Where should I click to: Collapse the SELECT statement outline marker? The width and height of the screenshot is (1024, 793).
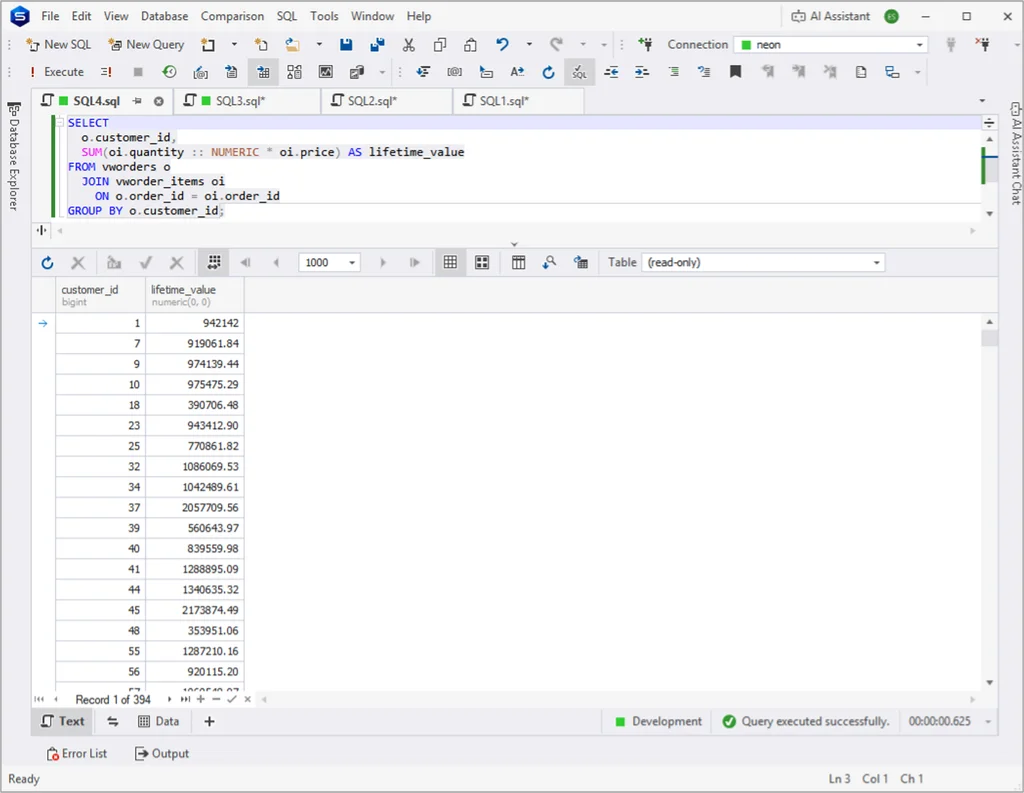[59, 122]
